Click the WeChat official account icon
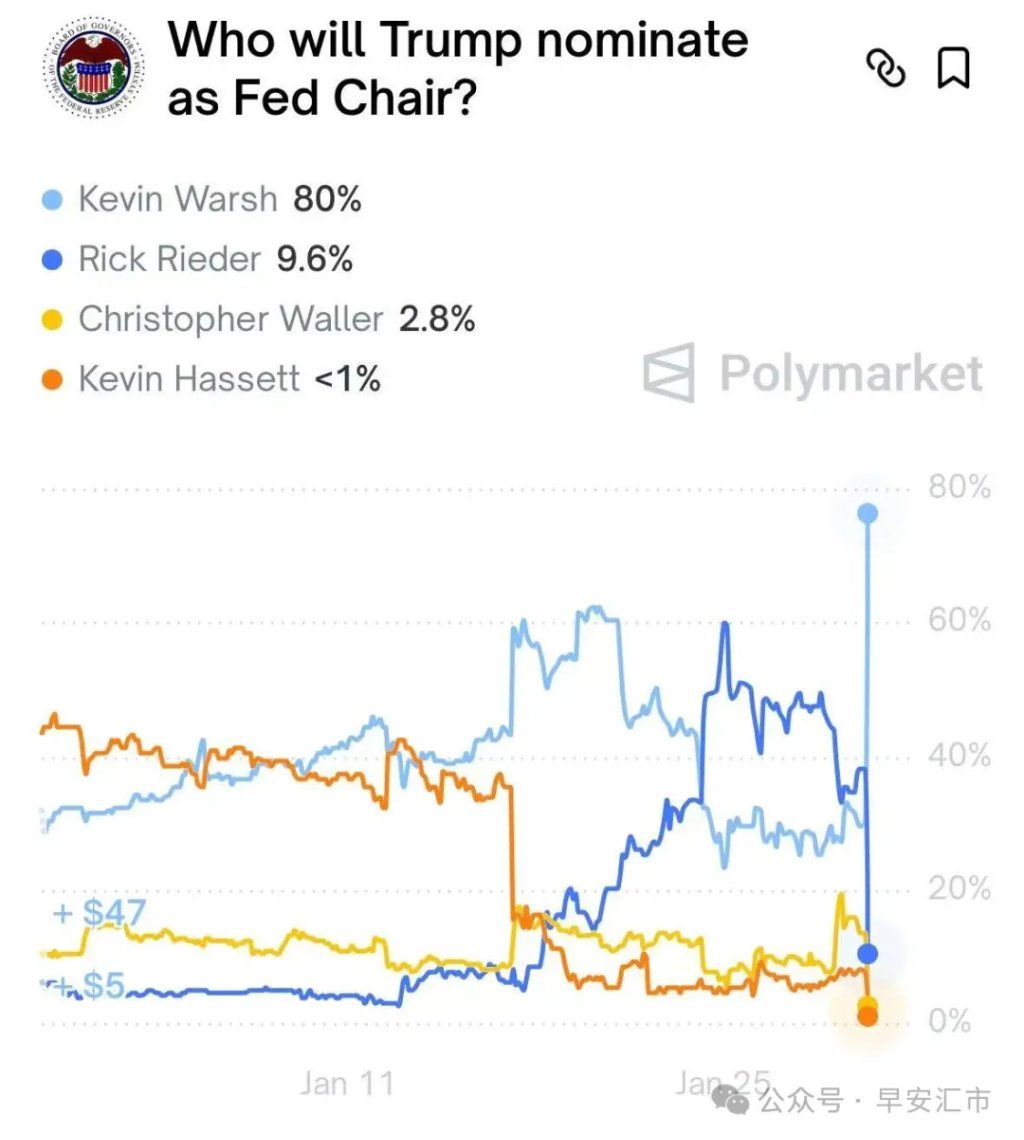 point(737,1101)
